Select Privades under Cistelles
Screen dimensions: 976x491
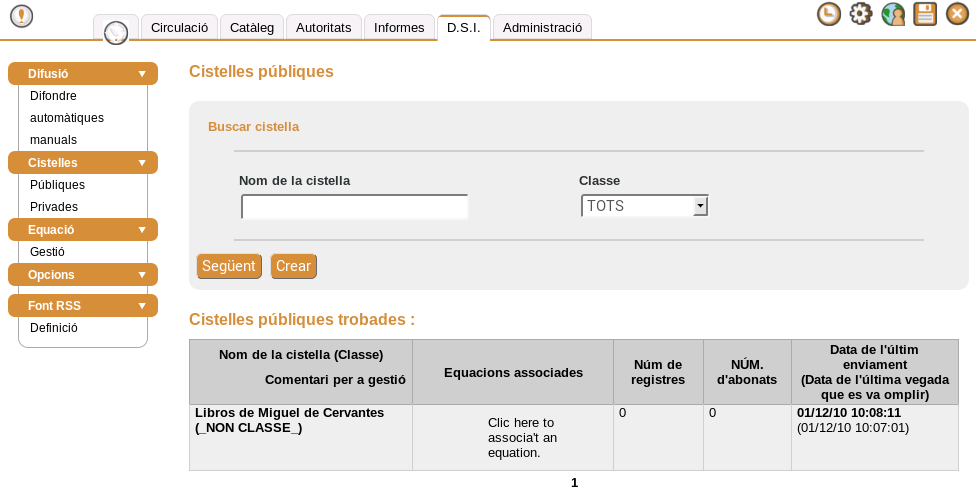(54, 207)
